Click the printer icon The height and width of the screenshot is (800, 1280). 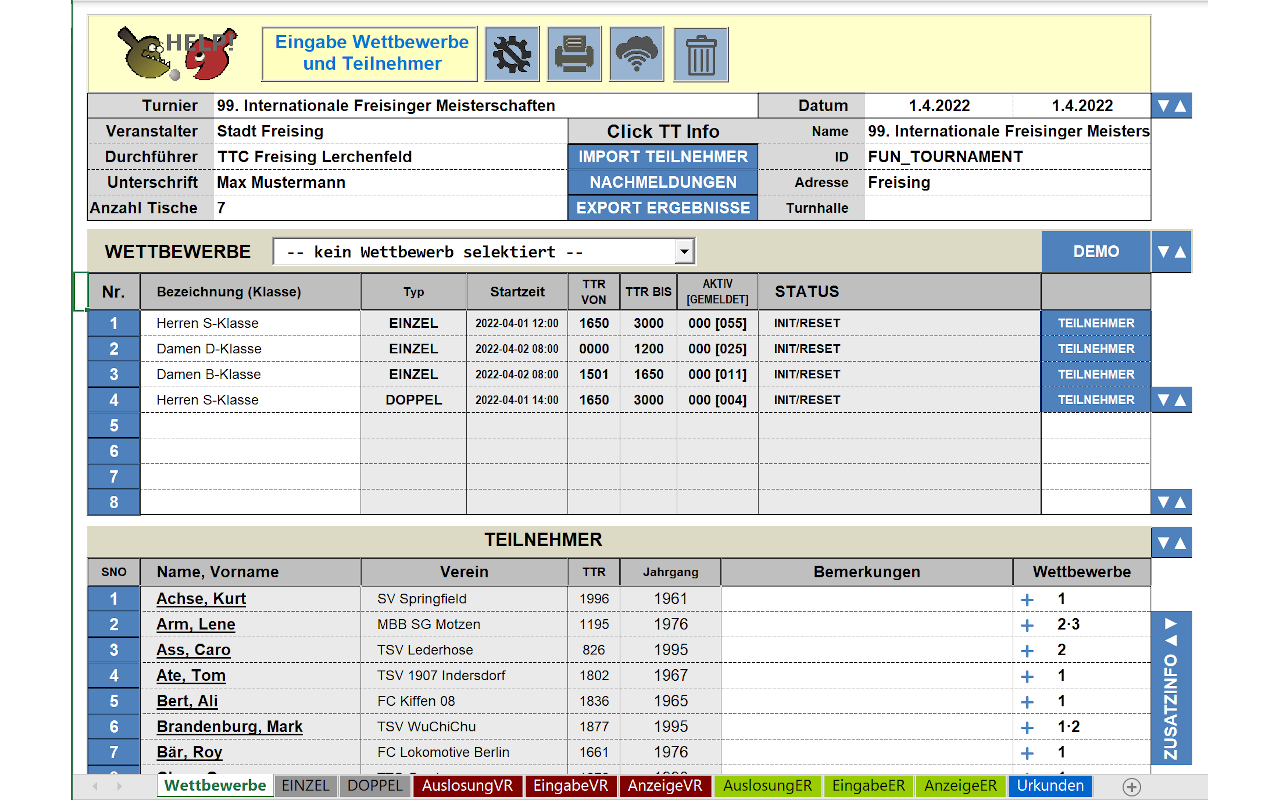point(574,54)
